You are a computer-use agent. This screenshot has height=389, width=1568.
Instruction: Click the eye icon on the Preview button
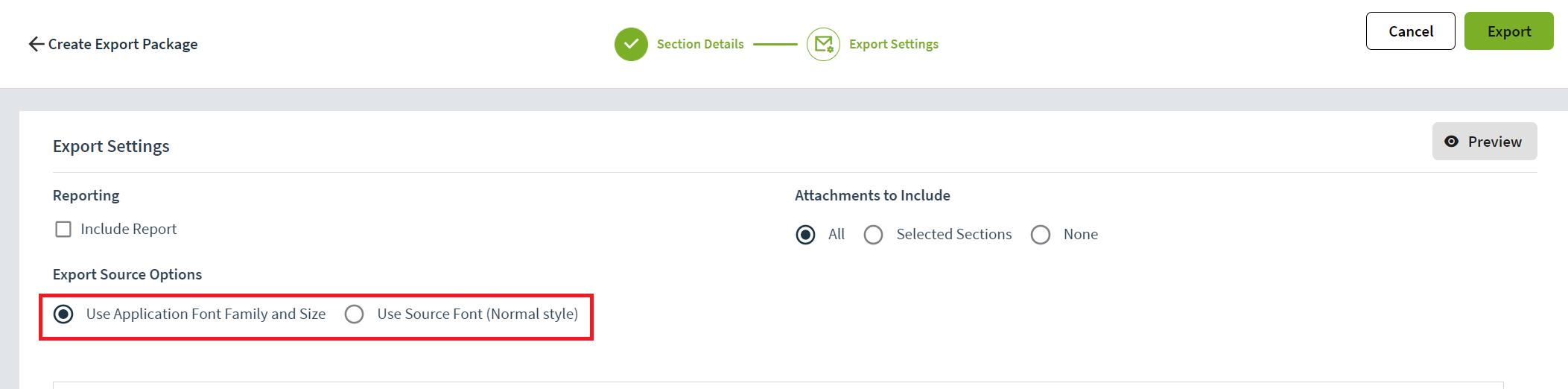point(1451,142)
